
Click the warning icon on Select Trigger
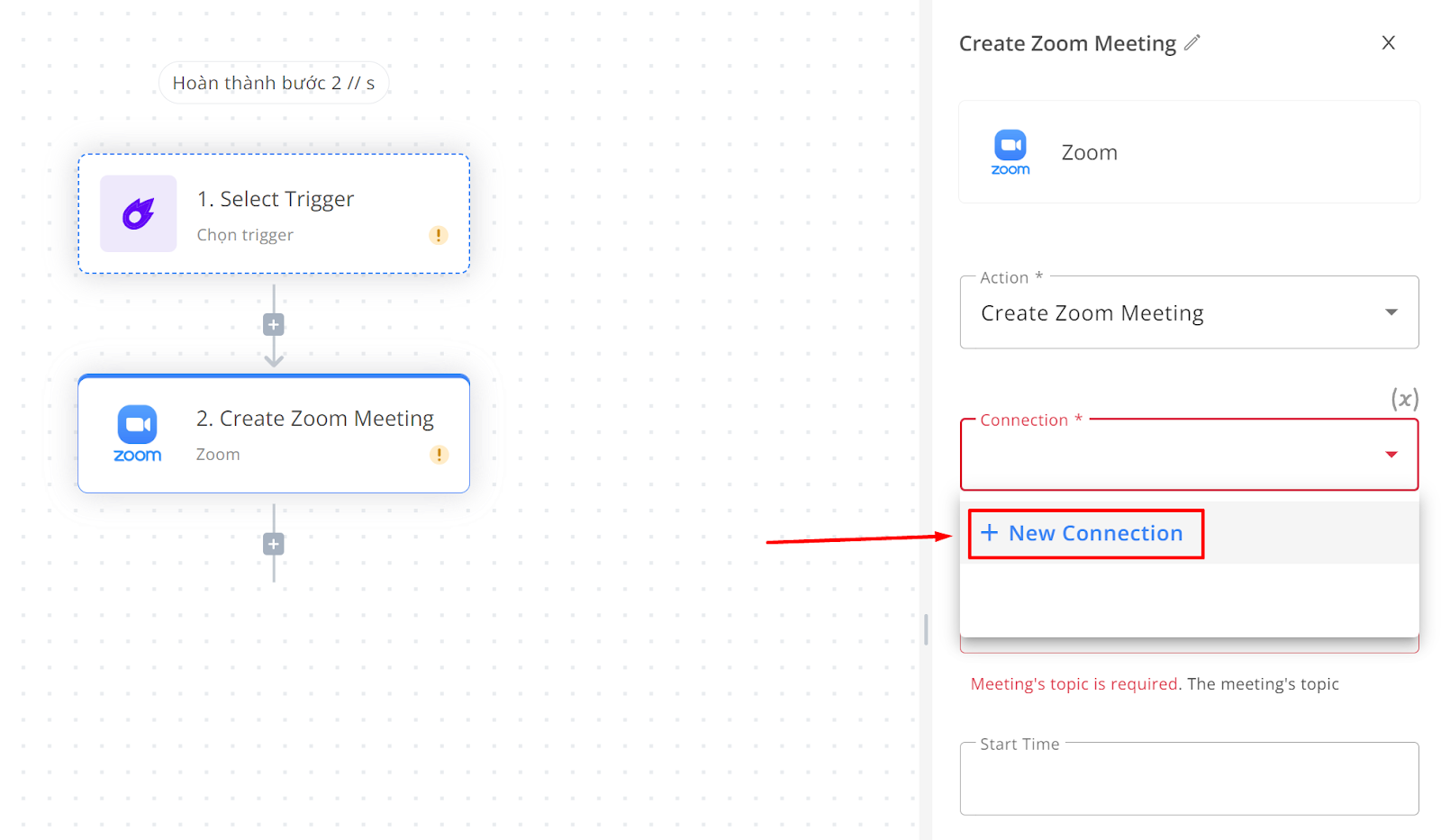439,235
